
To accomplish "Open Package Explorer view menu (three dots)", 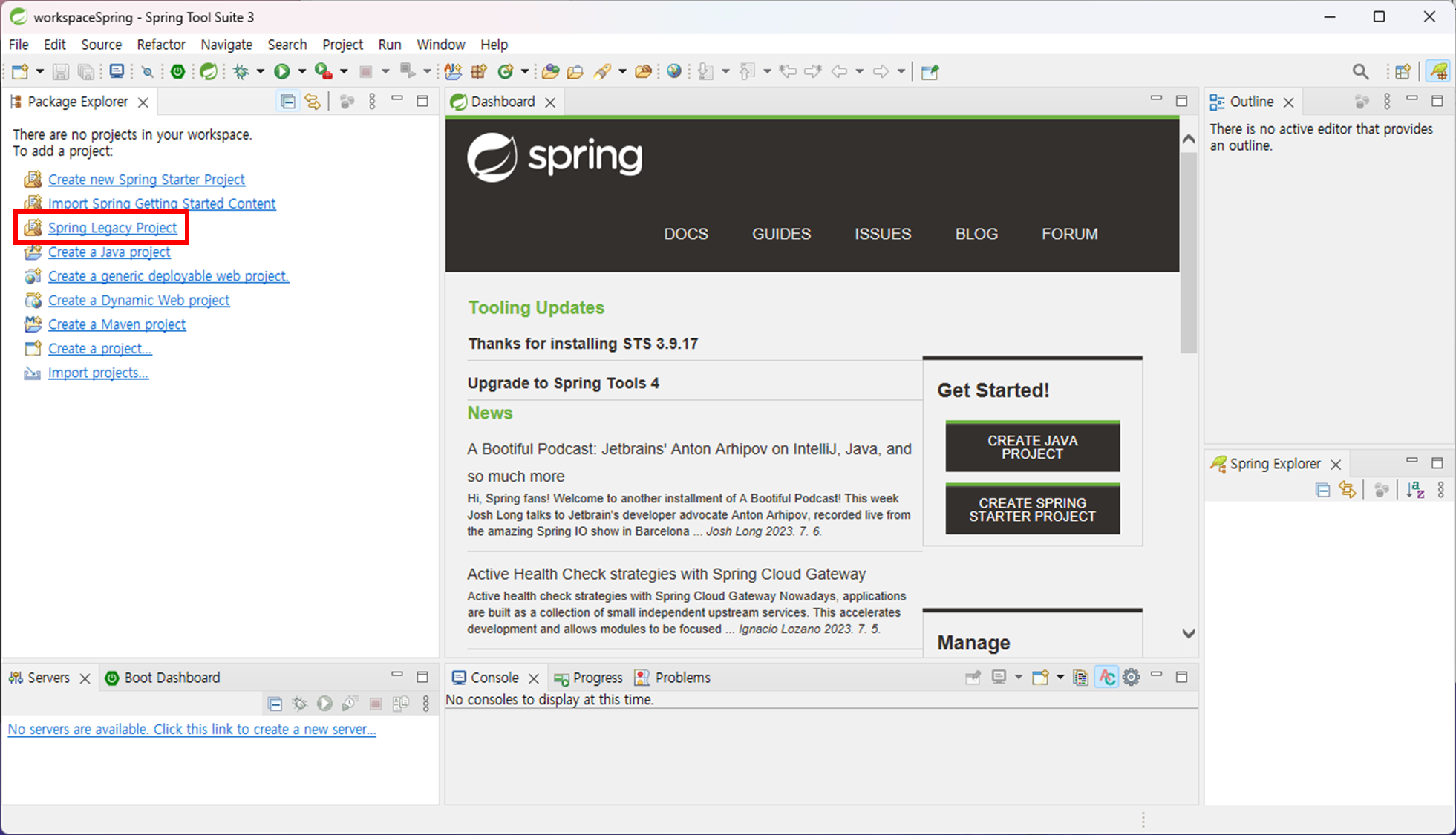I will pos(372,102).
